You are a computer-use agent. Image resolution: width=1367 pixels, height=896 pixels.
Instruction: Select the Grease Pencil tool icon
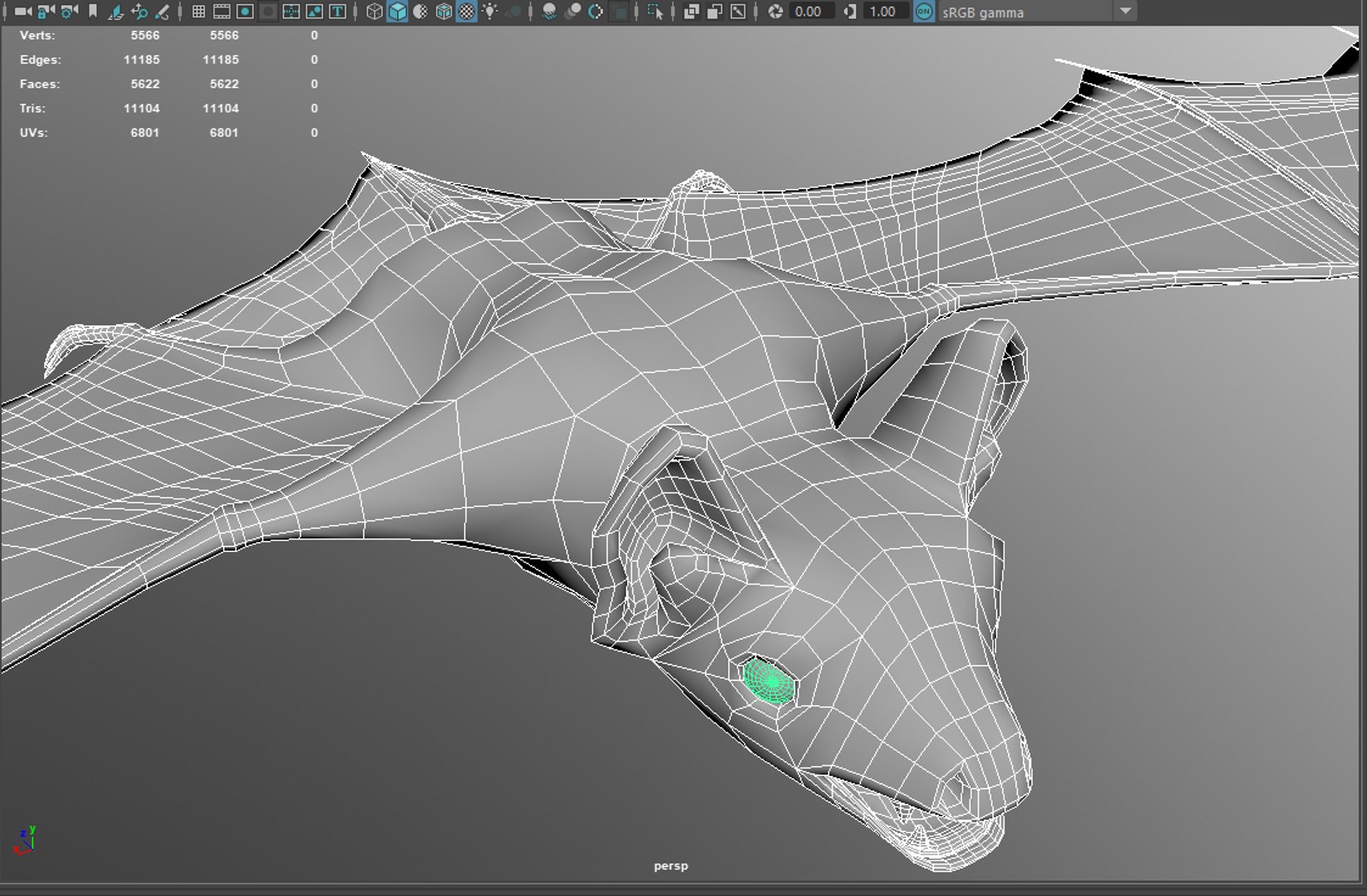163,12
